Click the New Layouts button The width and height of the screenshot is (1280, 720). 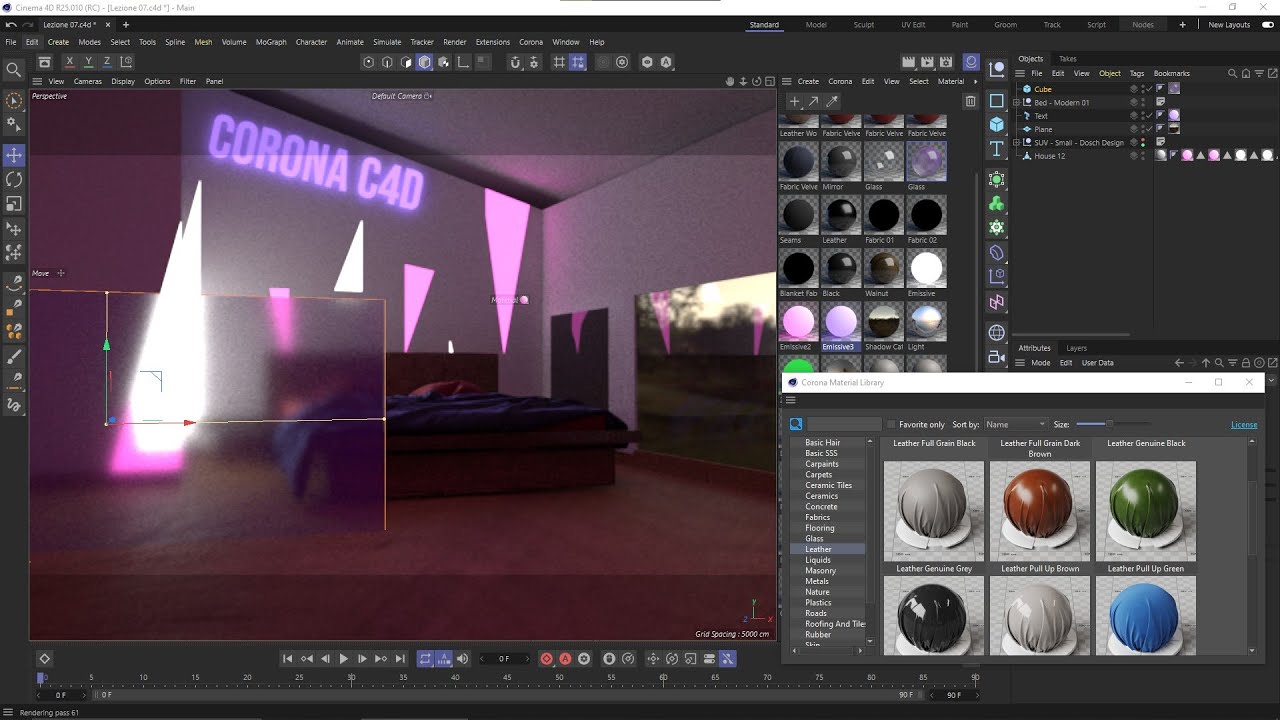1229,25
